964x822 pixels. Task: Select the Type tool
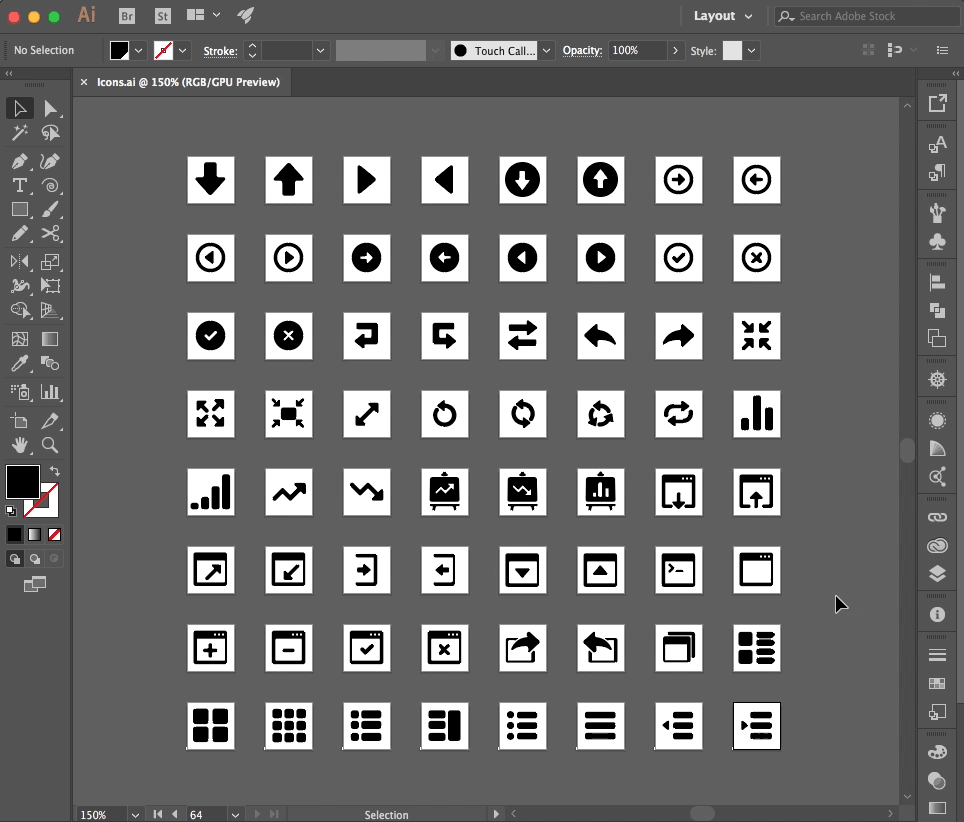(x=19, y=185)
